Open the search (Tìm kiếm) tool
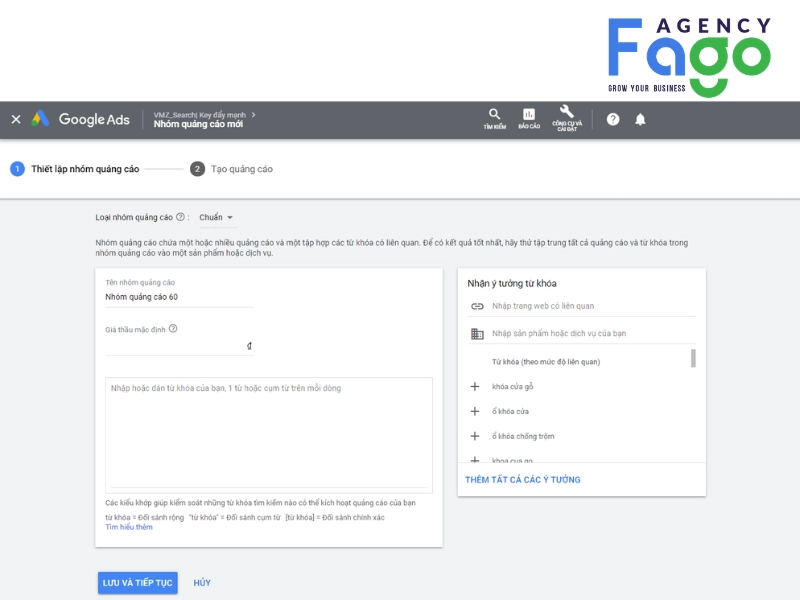Image resolution: width=800 pixels, height=600 pixels. tap(494, 119)
